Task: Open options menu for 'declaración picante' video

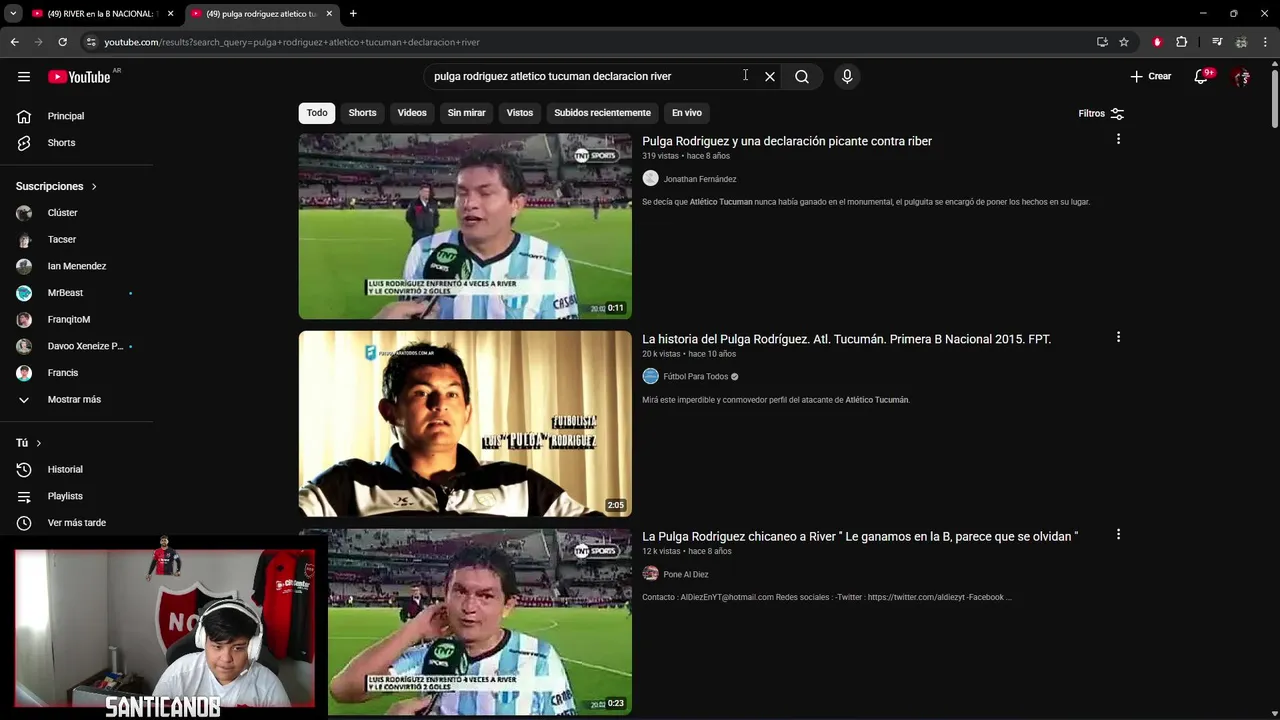Action: (1118, 139)
